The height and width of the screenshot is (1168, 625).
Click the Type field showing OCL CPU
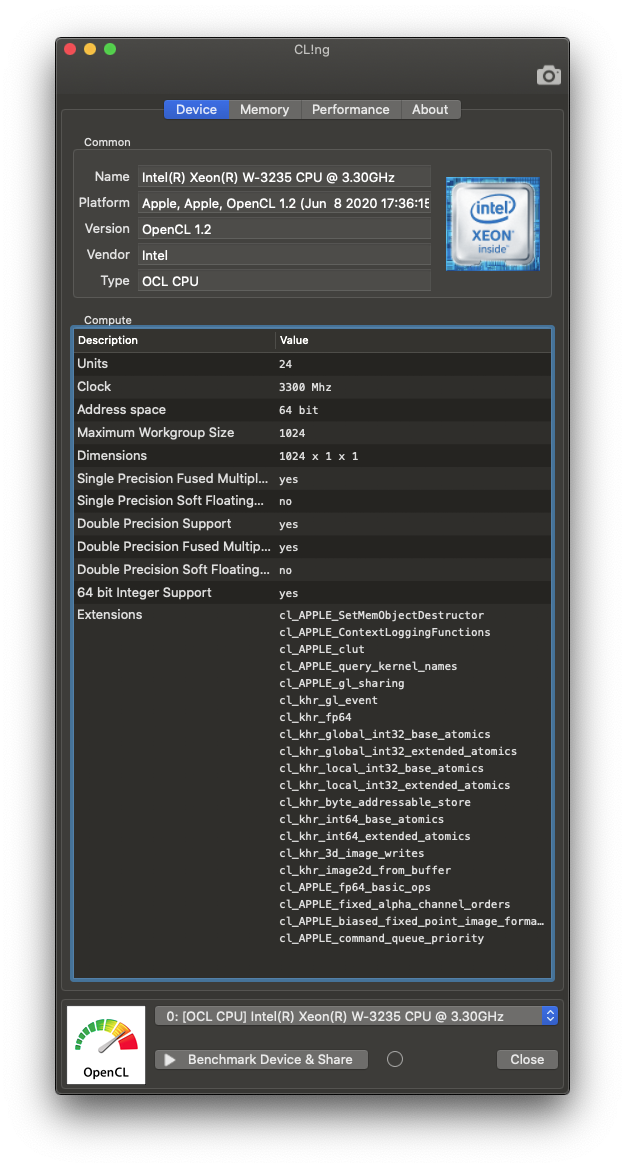pos(285,281)
